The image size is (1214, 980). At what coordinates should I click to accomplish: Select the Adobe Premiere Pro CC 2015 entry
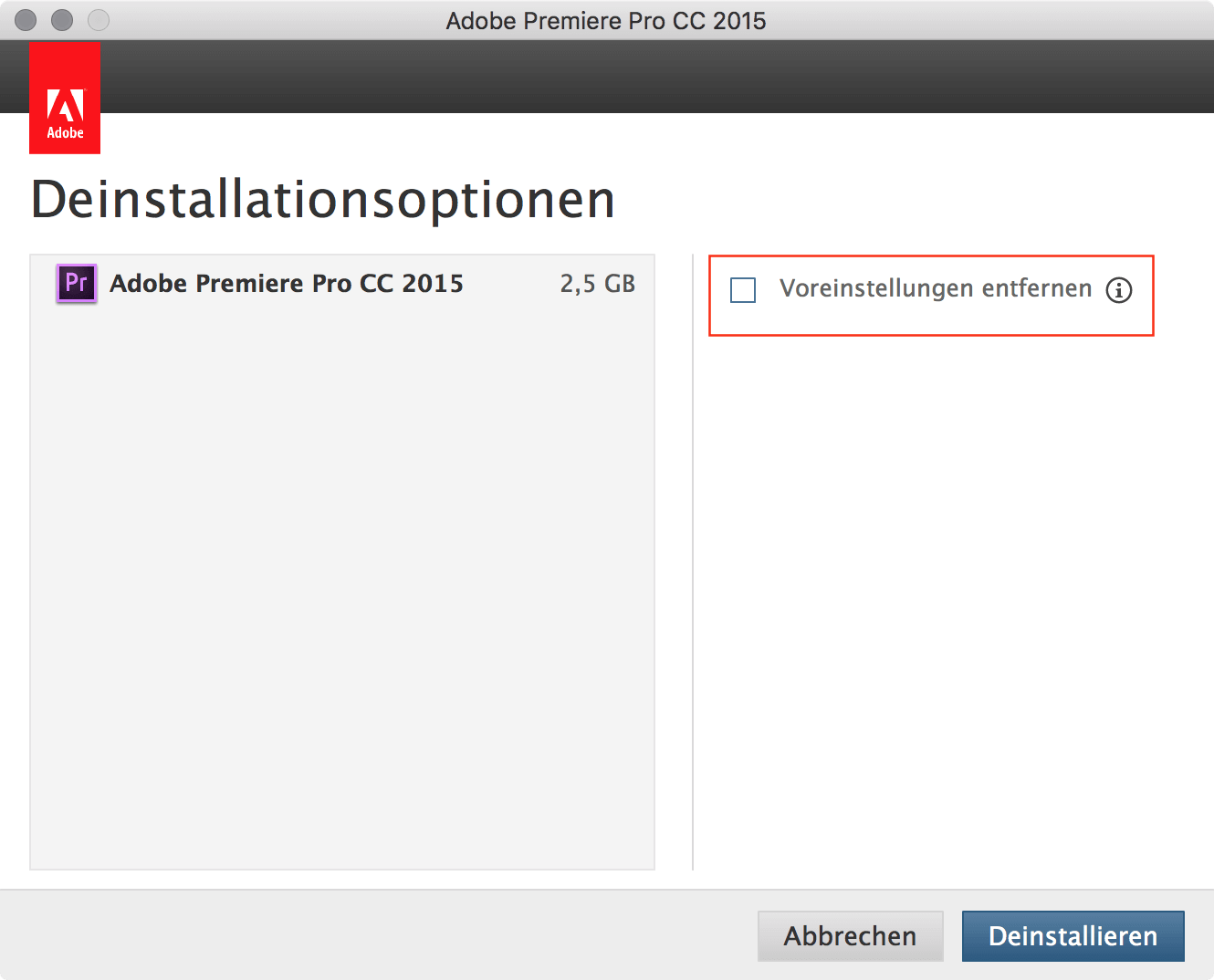tap(287, 284)
